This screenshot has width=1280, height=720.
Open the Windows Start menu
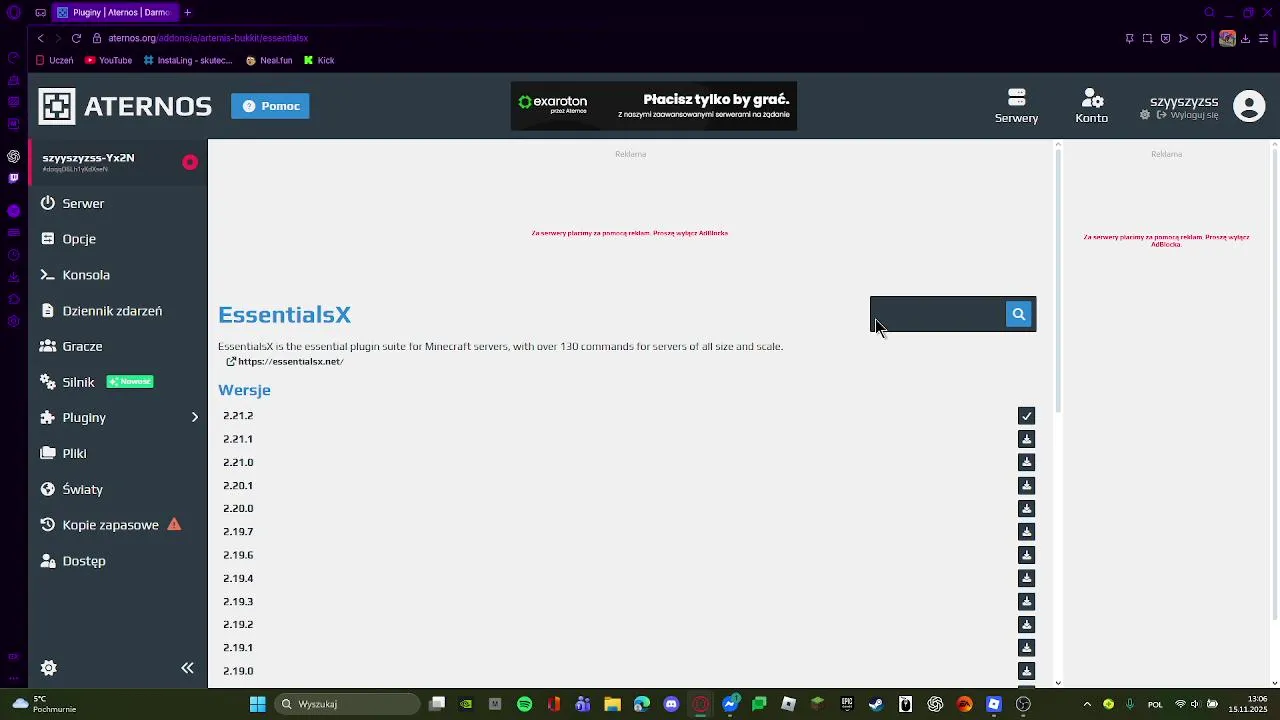(257, 704)
